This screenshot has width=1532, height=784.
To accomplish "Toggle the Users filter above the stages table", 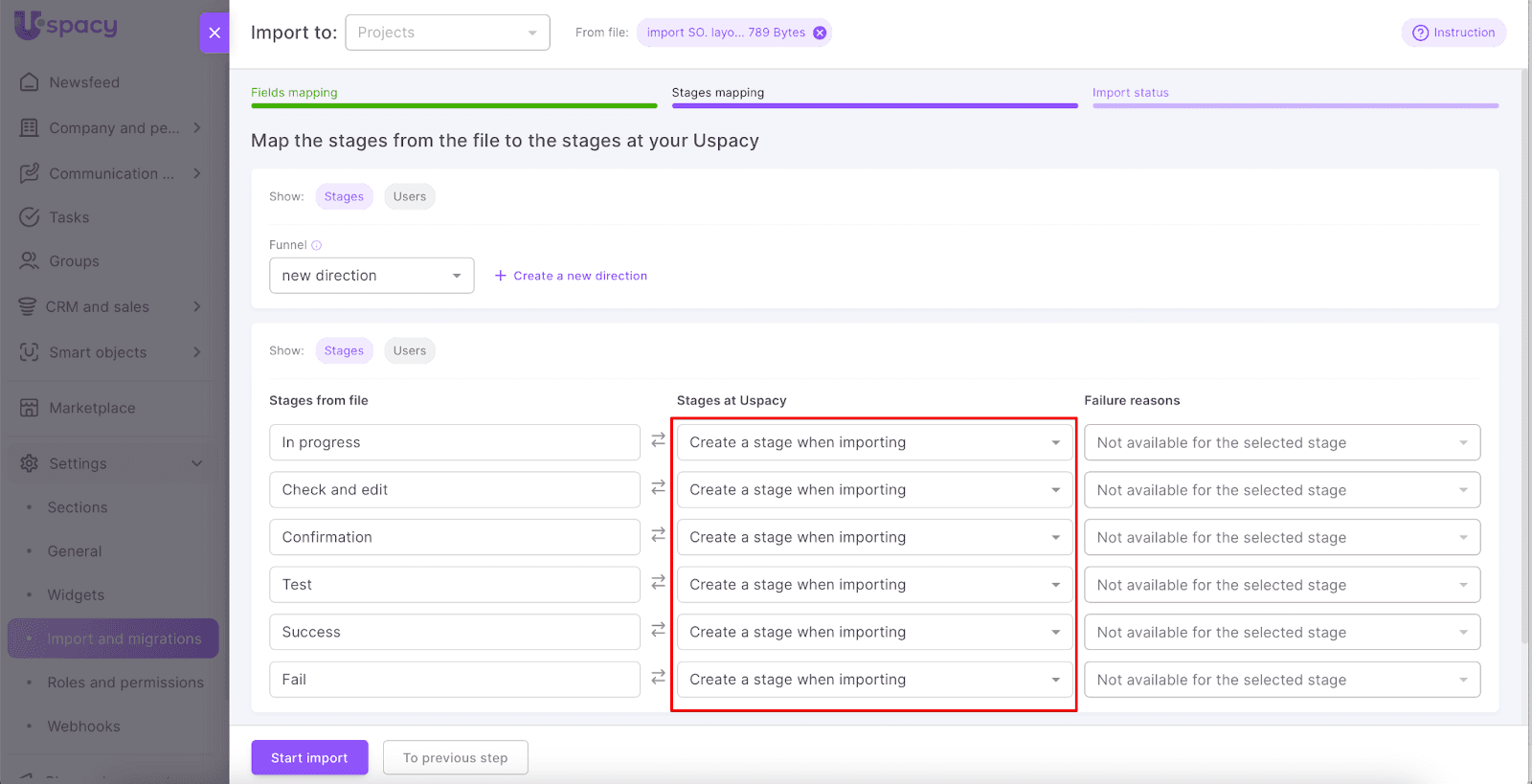I will pyautogui.click(x=409, y=350).
